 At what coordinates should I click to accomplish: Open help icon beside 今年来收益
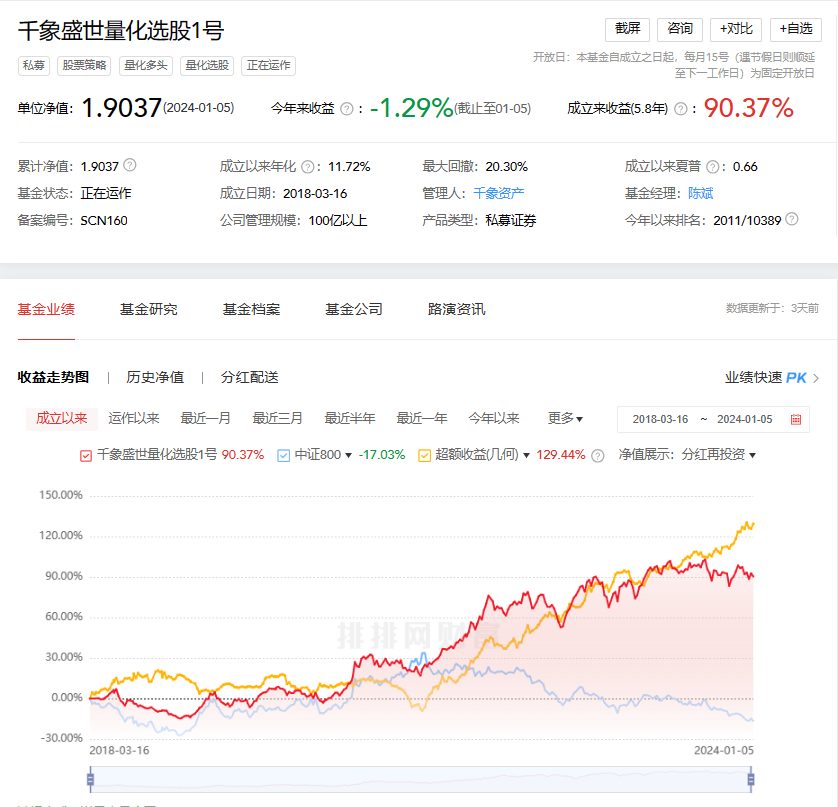coord(347,109)
